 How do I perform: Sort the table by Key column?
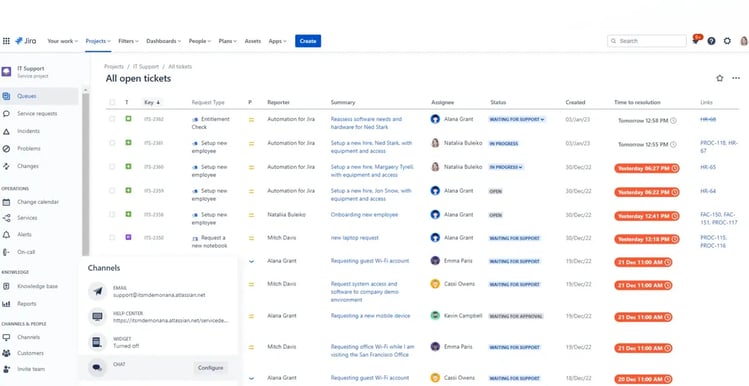tap(152, 102)
